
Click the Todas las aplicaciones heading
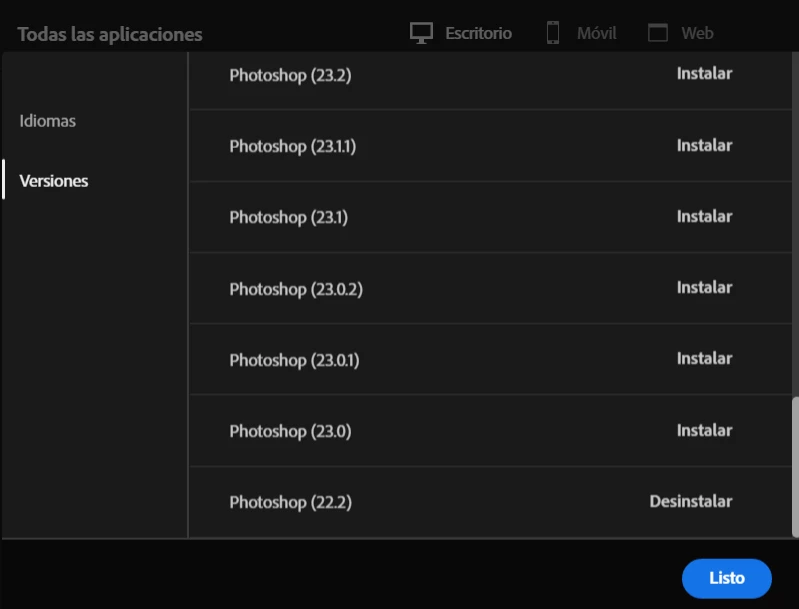coord(110,34)
